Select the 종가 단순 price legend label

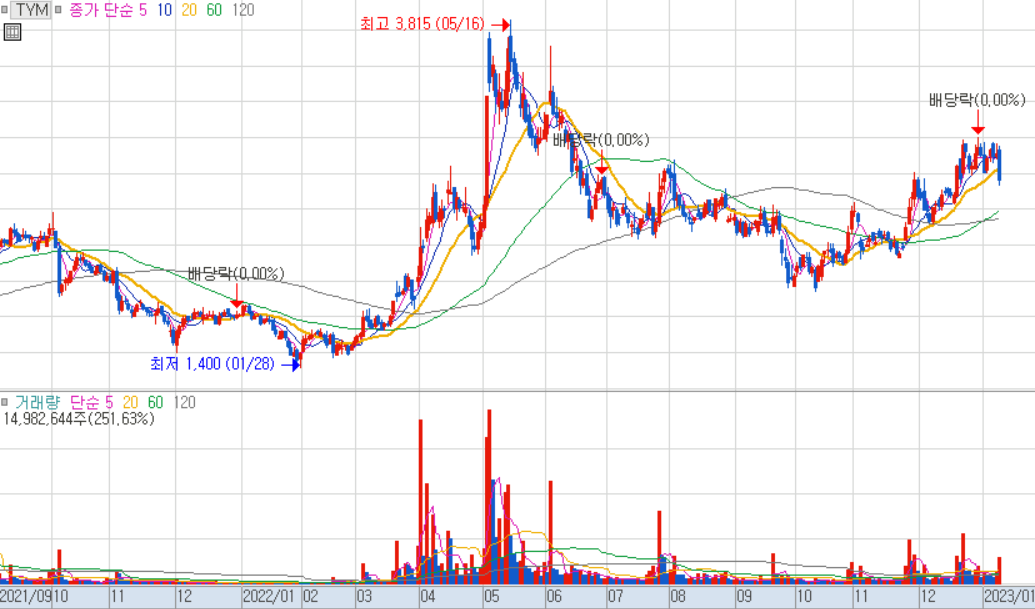101,10
